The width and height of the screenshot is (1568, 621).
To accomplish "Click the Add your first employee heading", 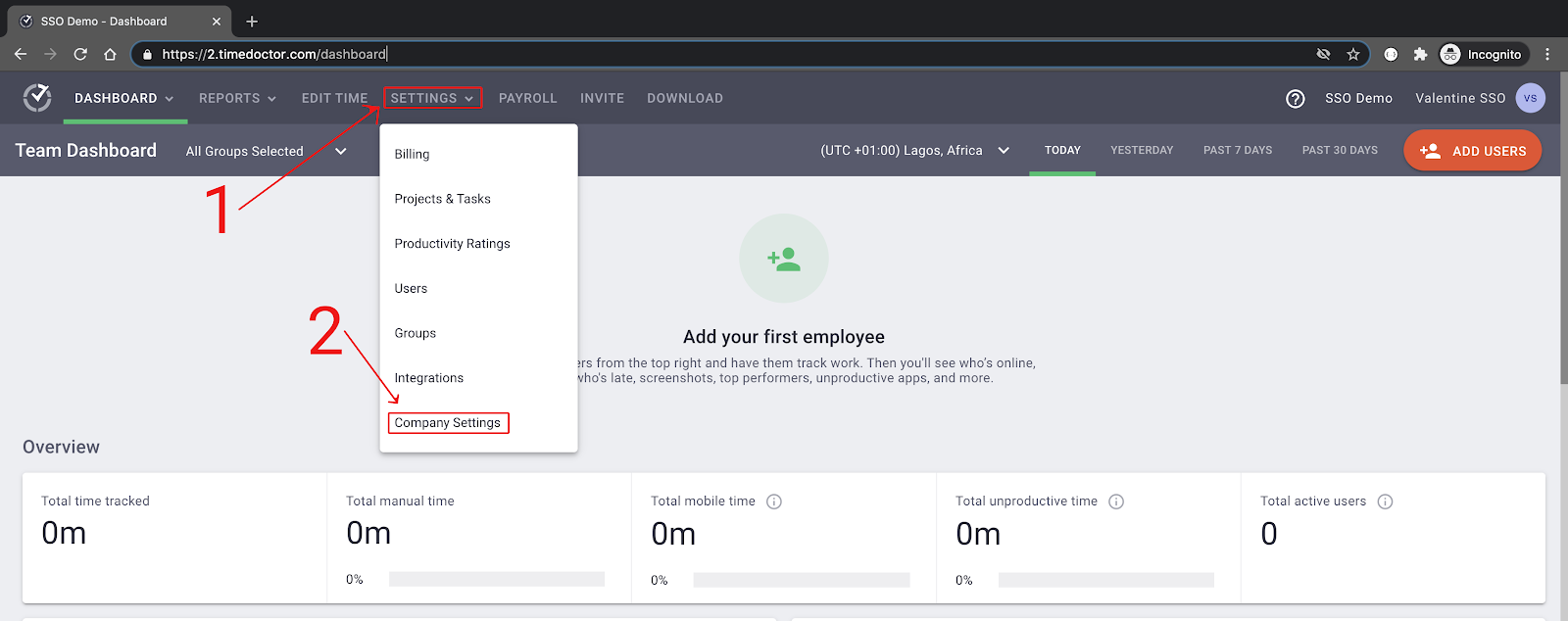I will (x=784, y=337).
